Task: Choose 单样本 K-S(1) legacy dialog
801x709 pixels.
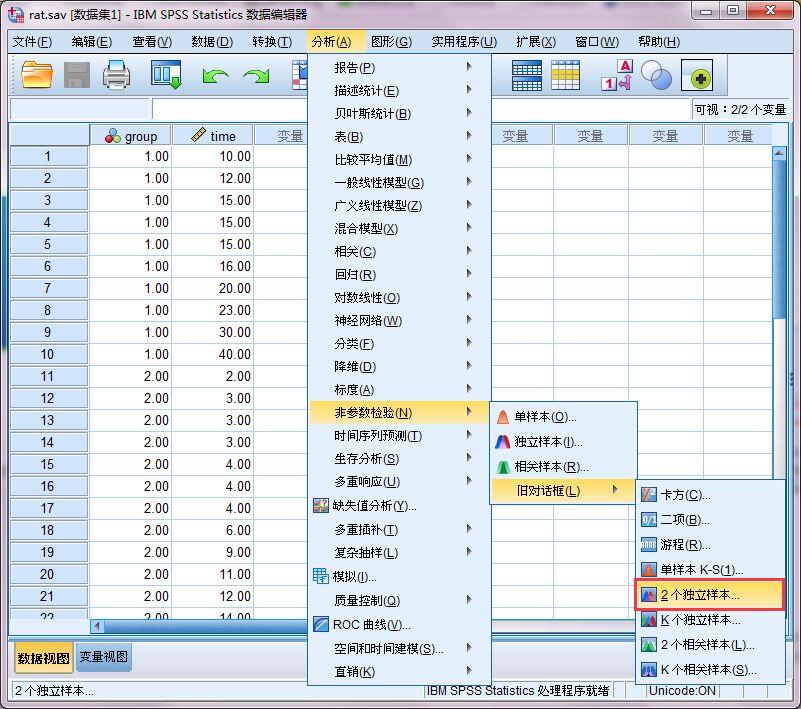Action: [x=710, y=570]
